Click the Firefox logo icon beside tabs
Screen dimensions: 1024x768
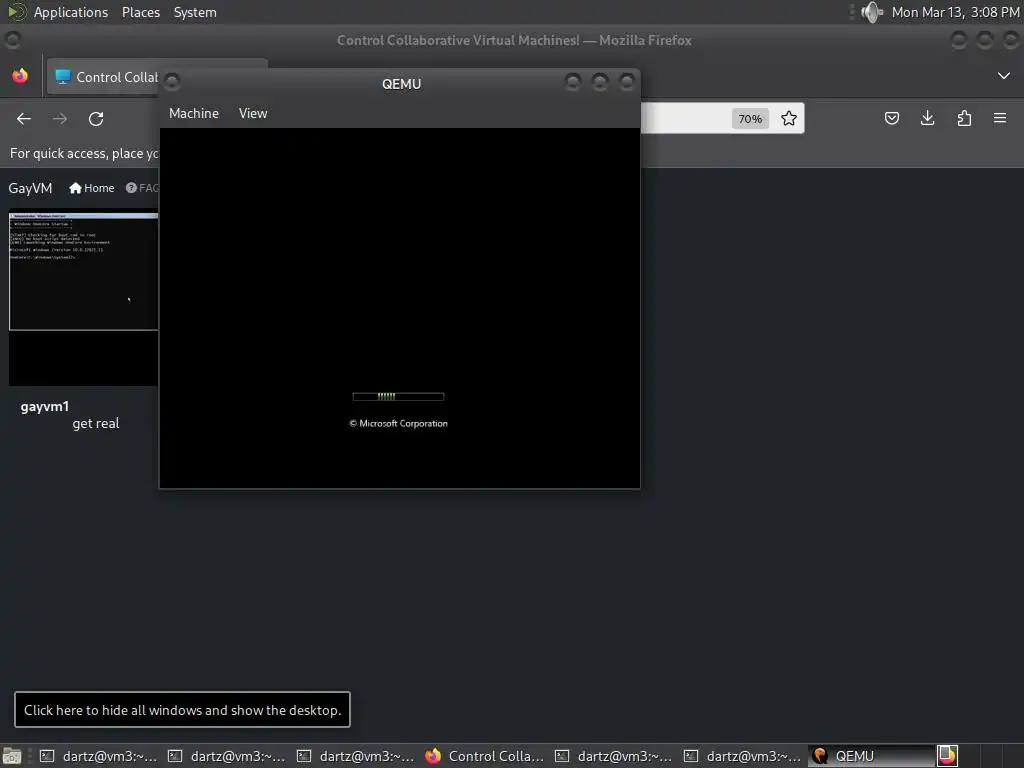(x=20, y=76)
